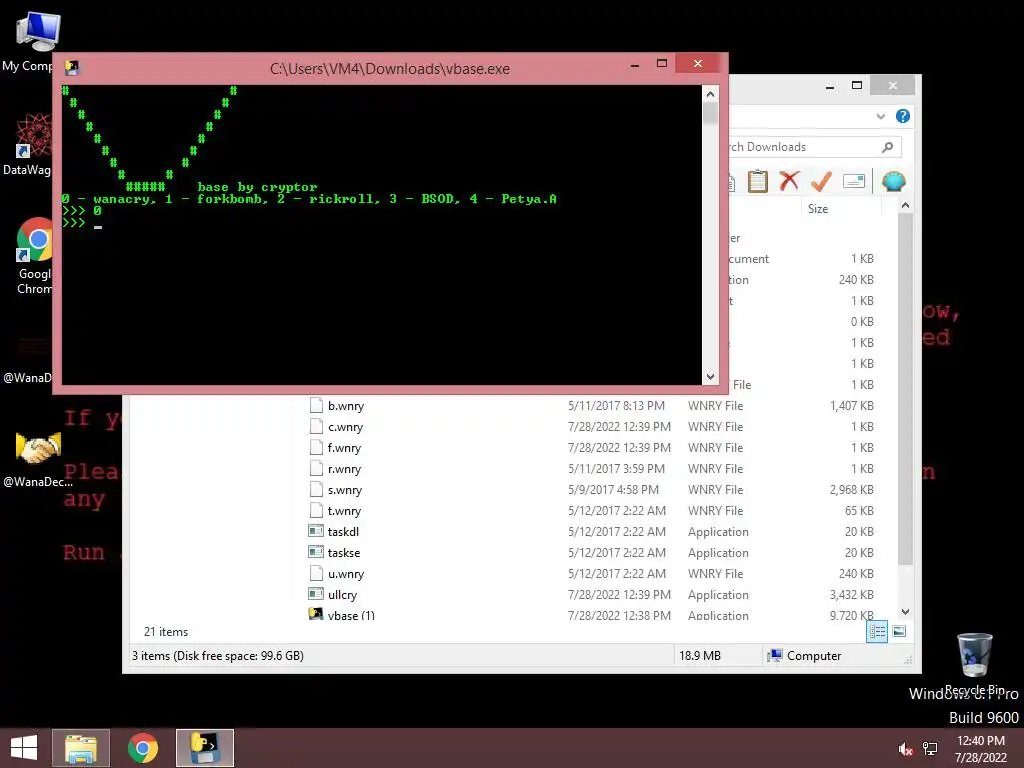Click the console input prompt line

pyautogui.click(x=82, y=223)
